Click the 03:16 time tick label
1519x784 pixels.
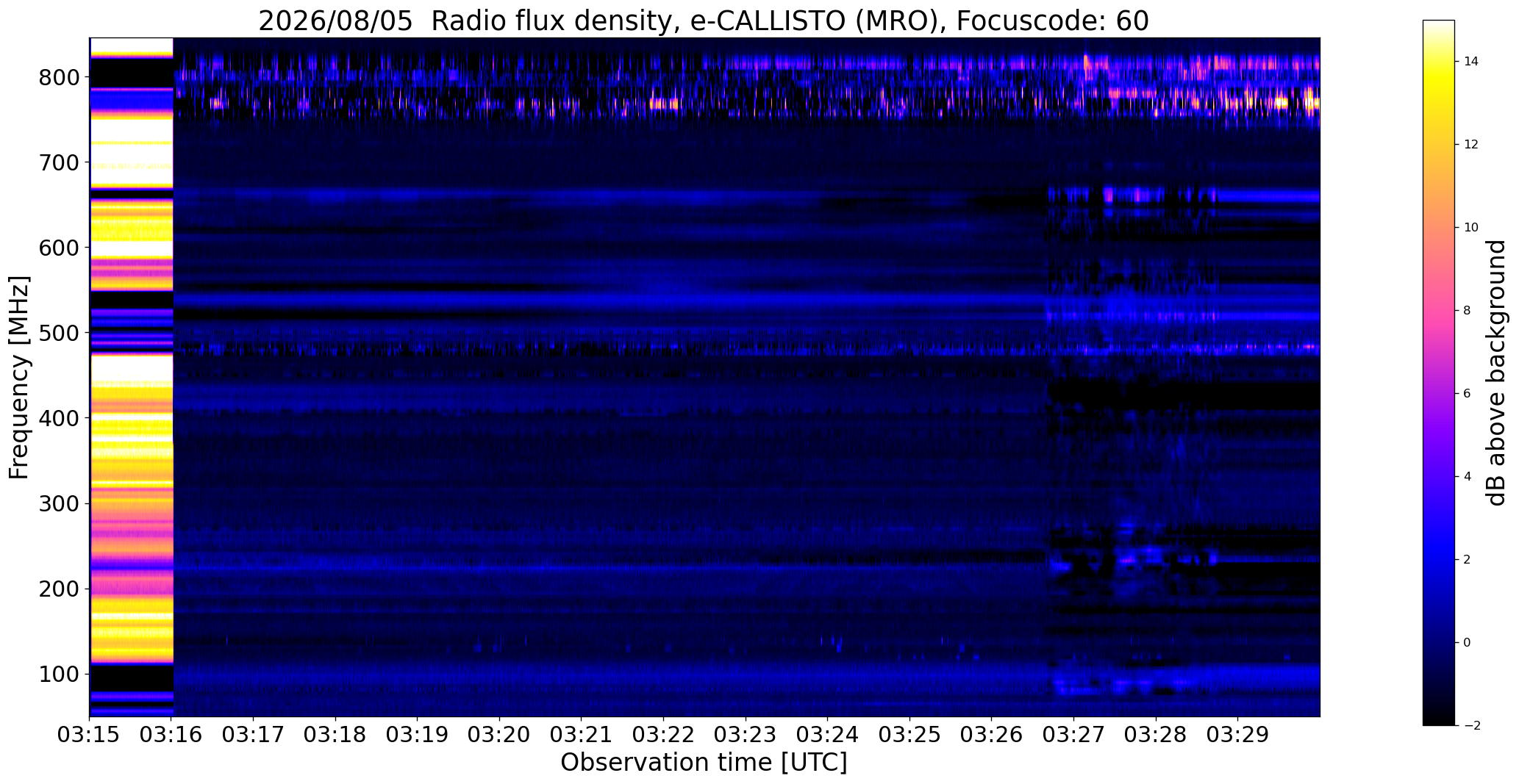tap(171, 736)
